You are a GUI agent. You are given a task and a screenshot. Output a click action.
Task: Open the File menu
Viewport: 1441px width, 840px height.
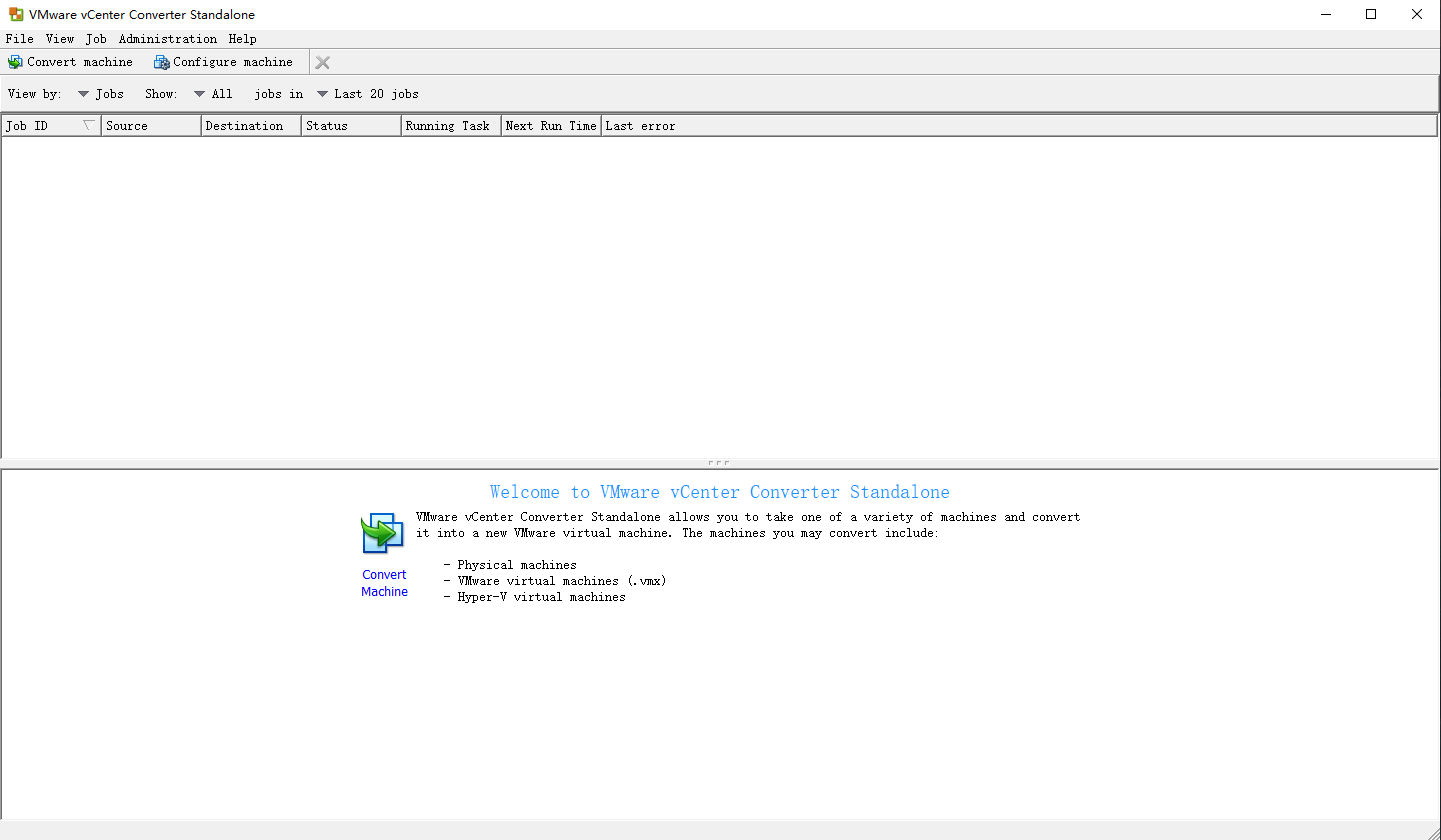[19, 39]
